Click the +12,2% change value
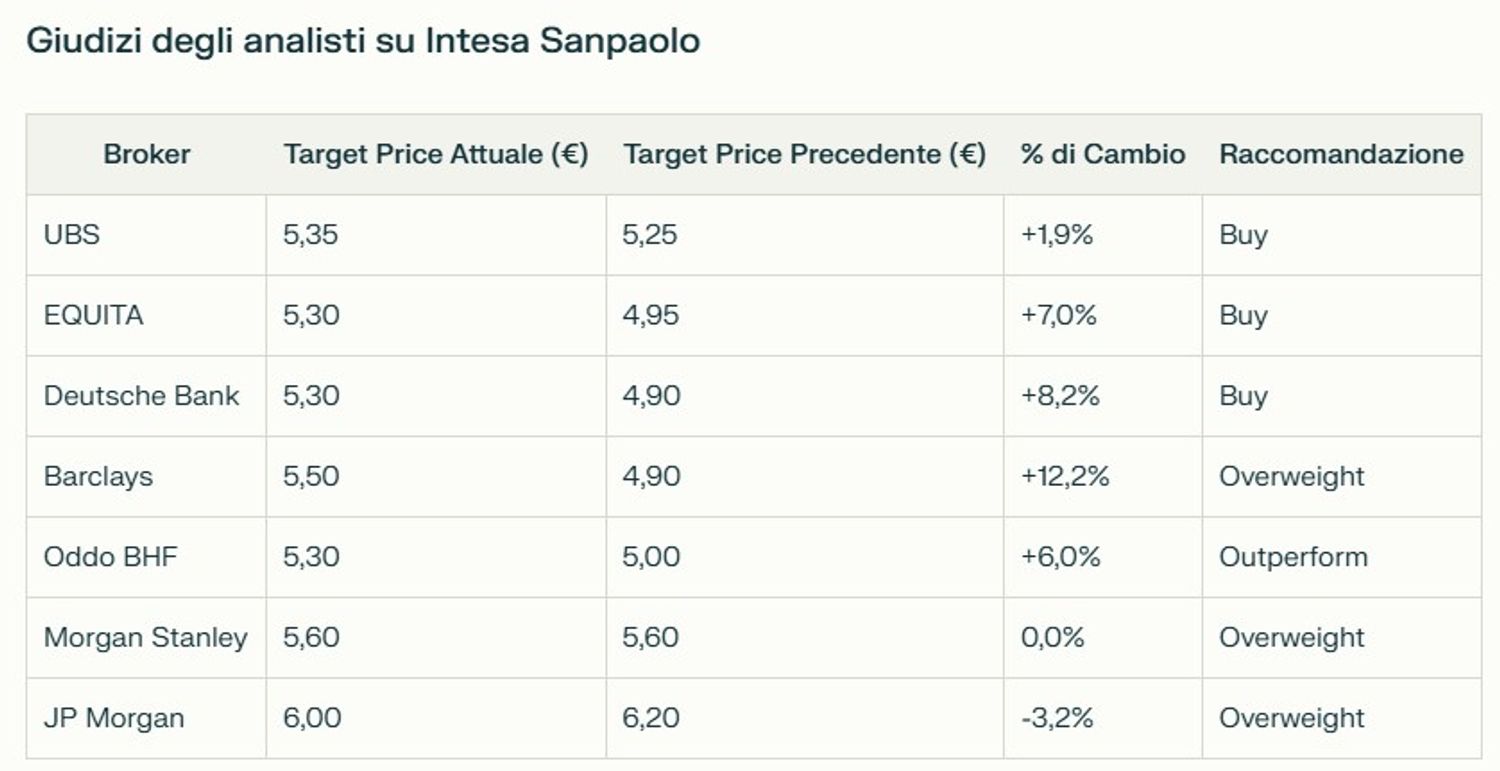1500x771 pixels. coord(1065,477)
